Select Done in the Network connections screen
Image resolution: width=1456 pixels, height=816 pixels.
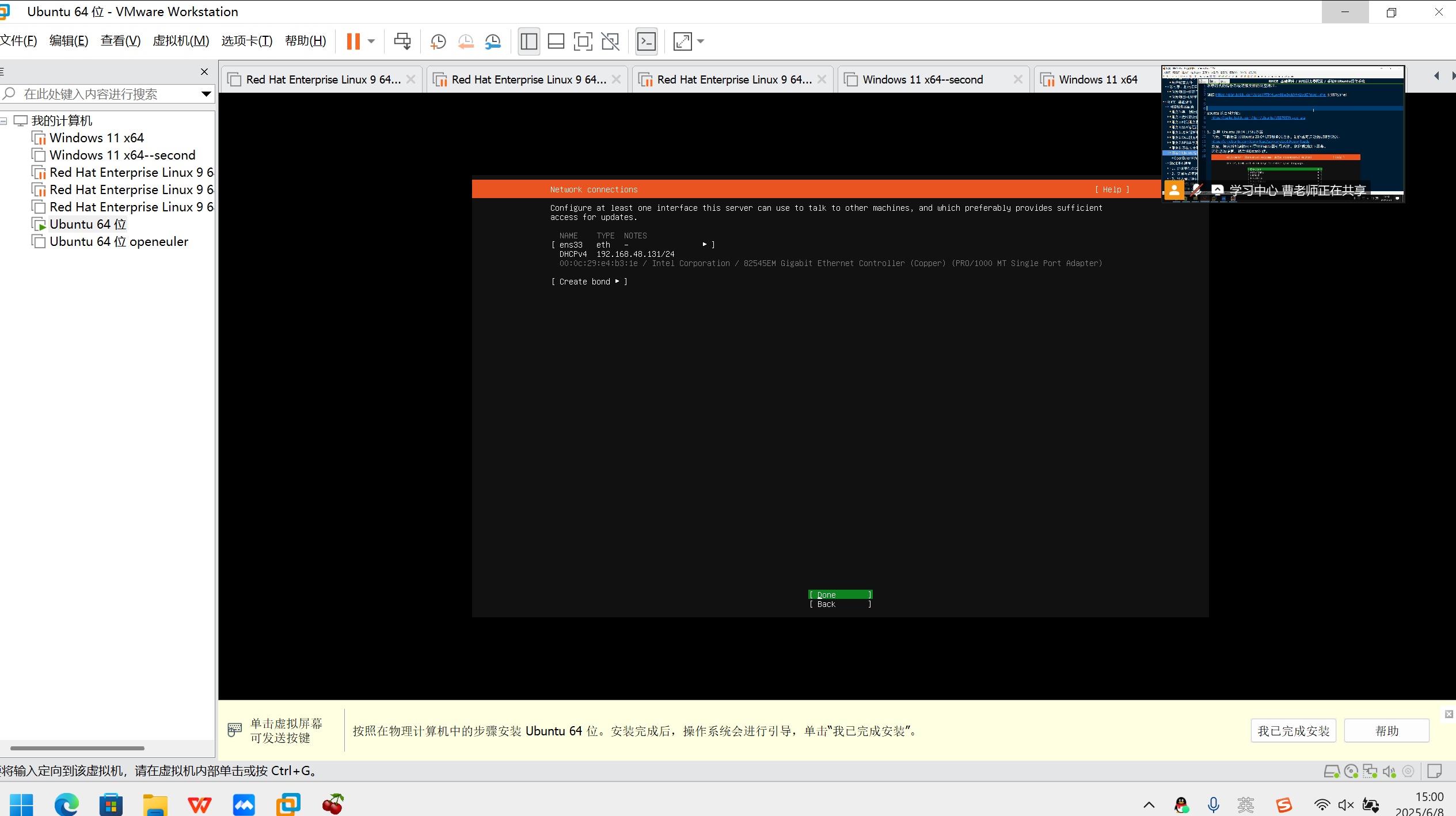click(839, 594)
